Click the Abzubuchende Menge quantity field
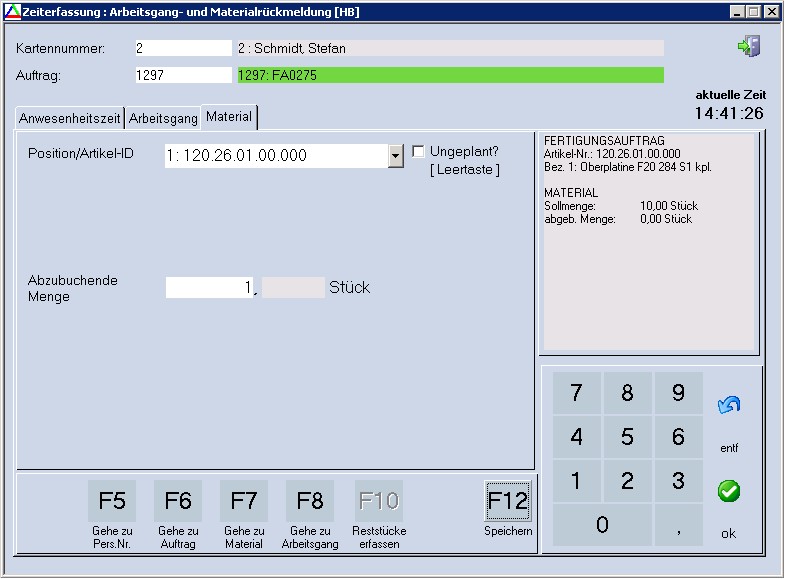 click(211, 288)
